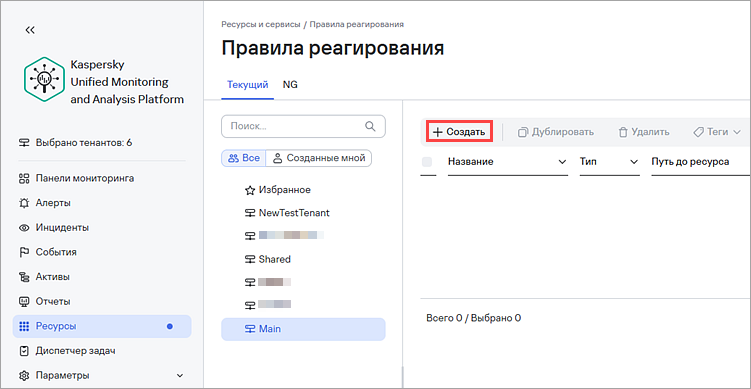Image resolution: width=751 pixels, height=389 pixels.
Task: Select Ресурсы in the sidebar
Action: coord(102,327)
